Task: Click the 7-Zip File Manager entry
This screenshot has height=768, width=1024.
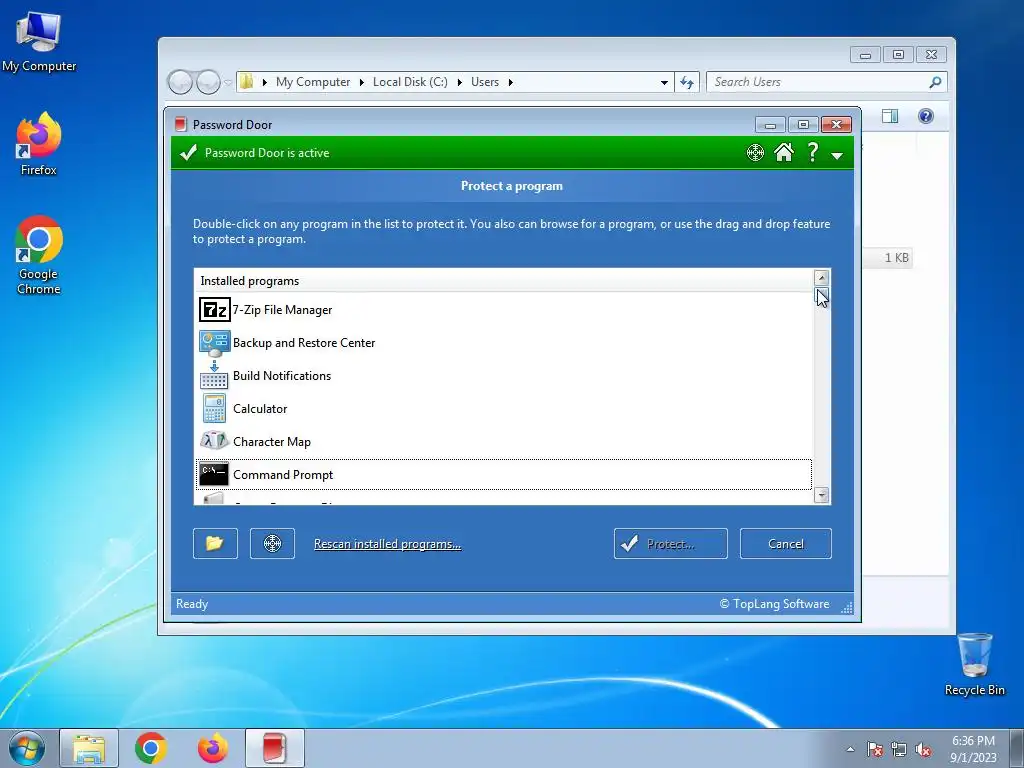Action: pyautogui.click(x=504, y=310)
